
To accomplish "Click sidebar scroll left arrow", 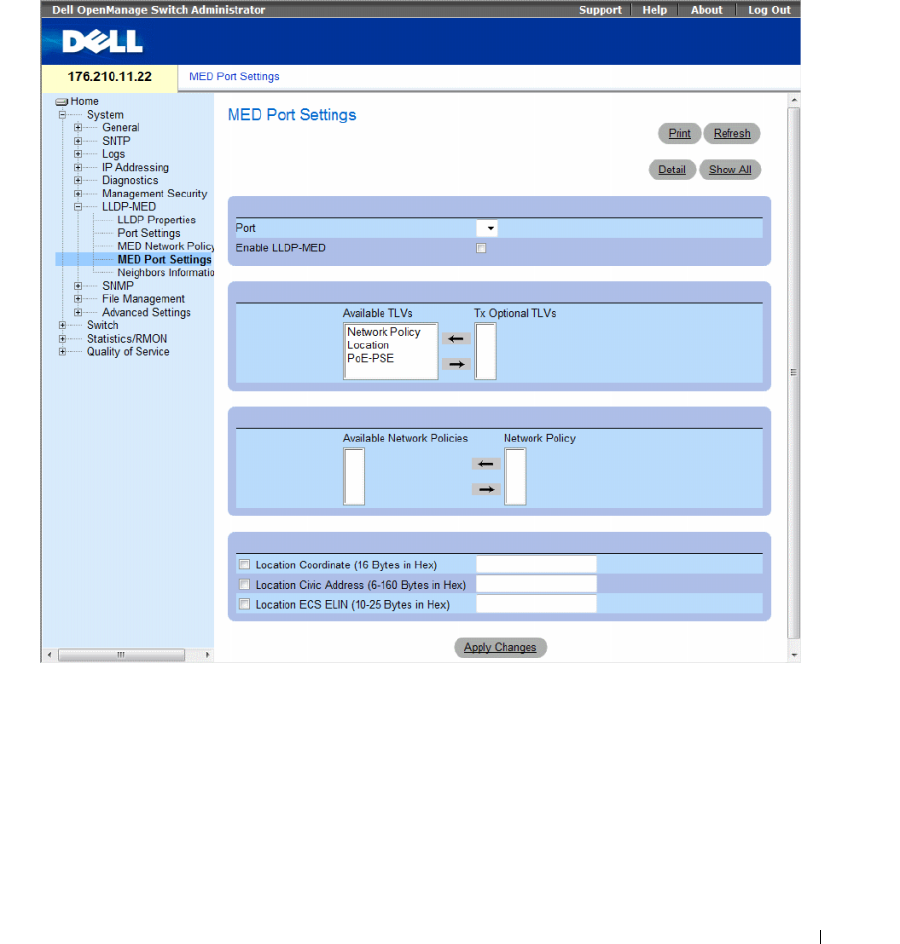I will tap(49, 655).
